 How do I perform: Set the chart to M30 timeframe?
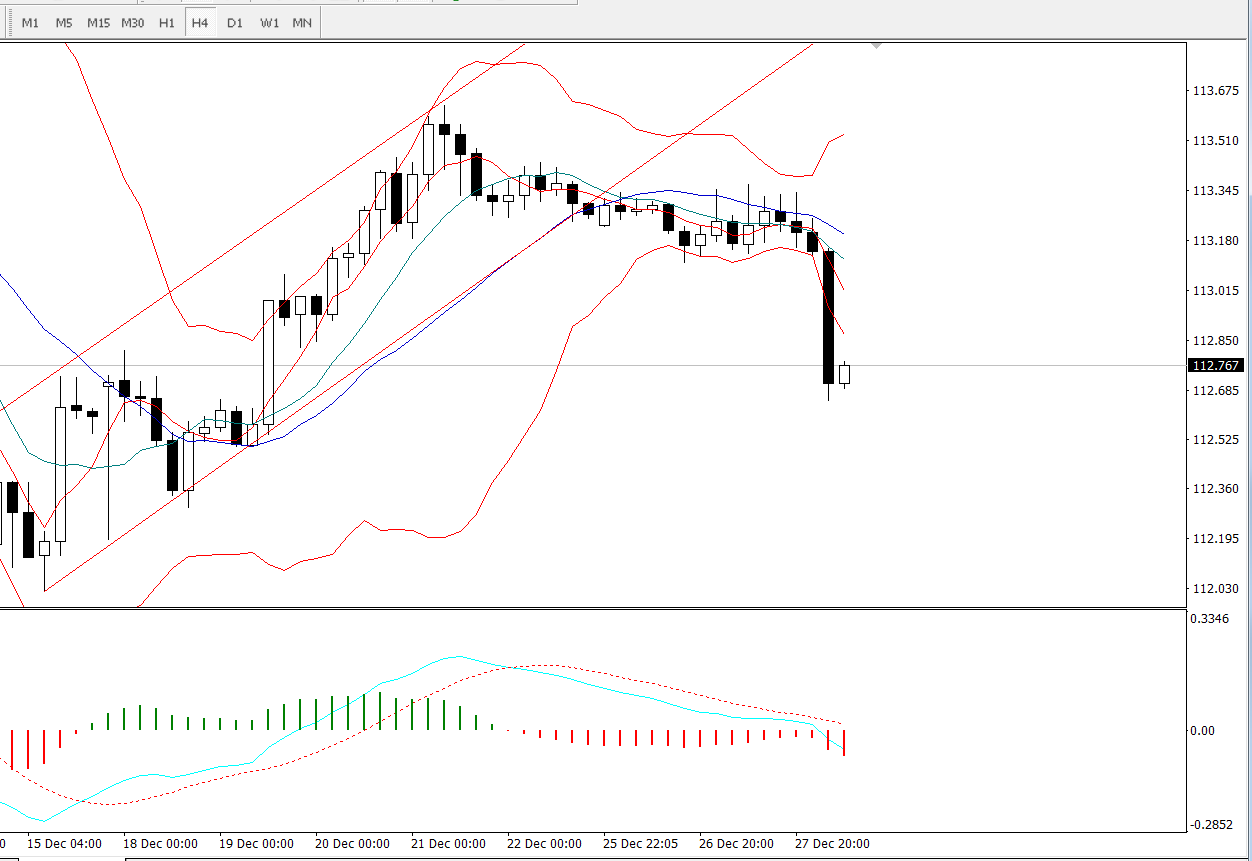132,22
